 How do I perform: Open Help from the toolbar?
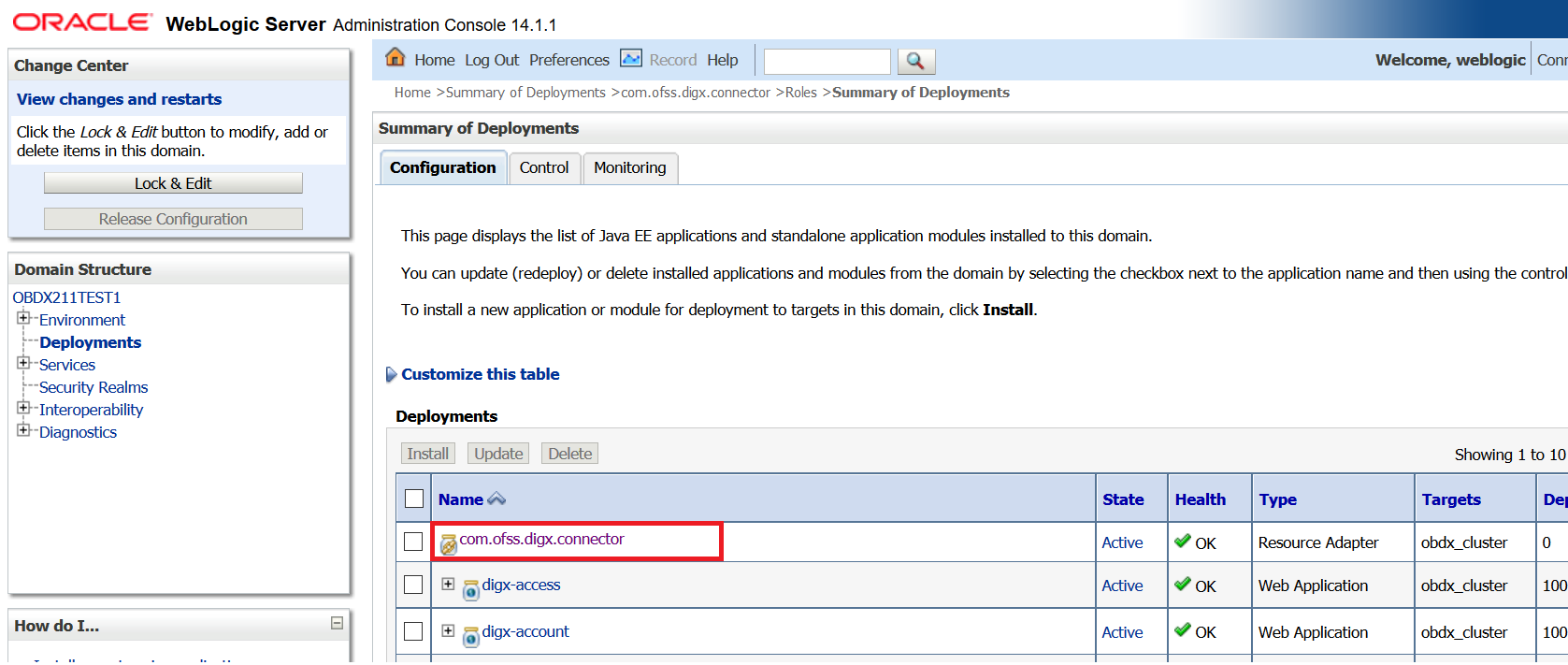723,60
